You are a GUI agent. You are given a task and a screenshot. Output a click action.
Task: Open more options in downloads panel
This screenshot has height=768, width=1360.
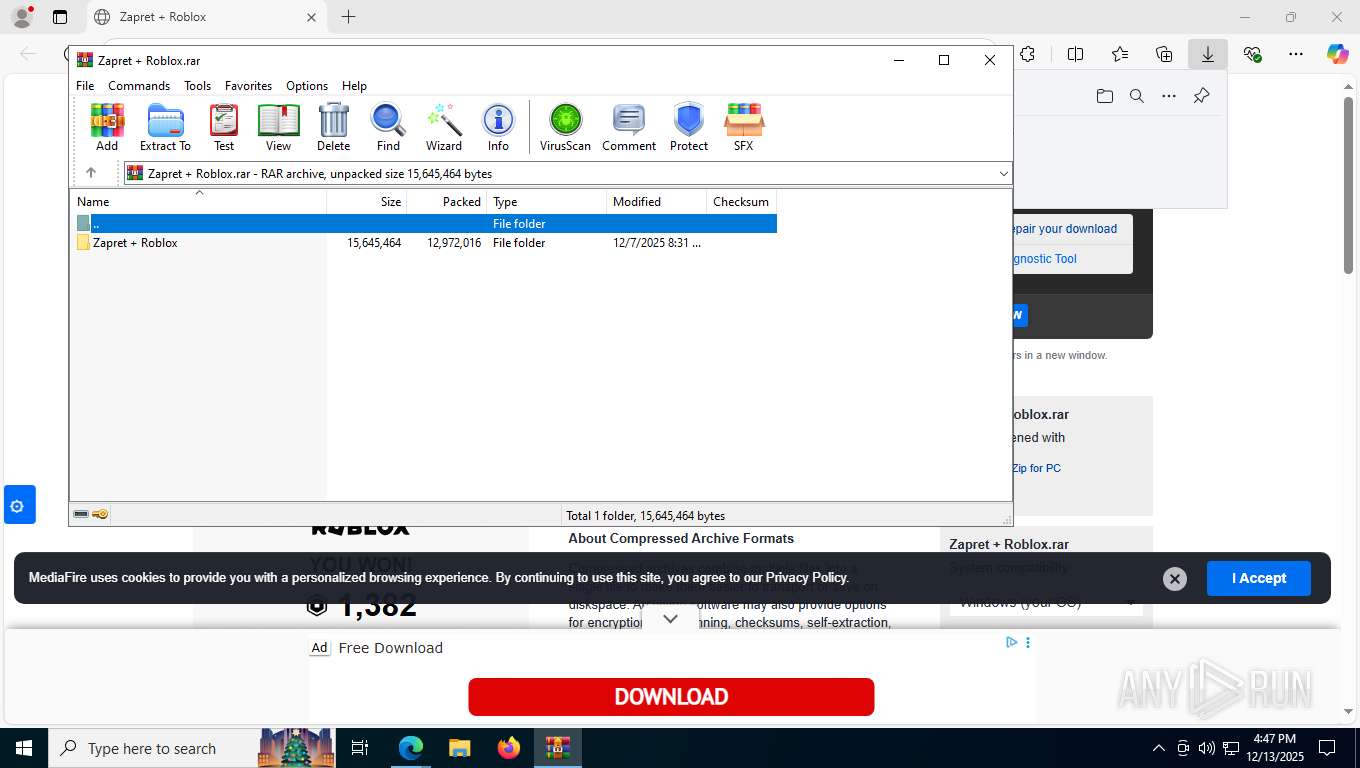1169,96
